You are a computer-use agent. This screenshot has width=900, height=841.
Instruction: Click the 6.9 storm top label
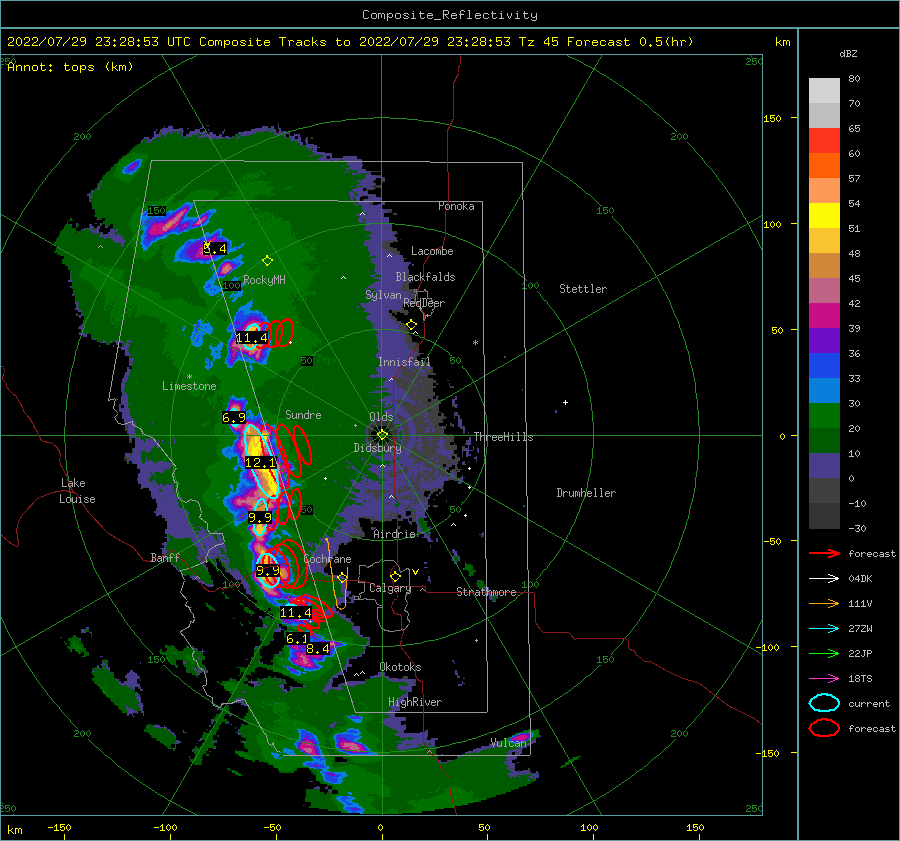coord(234,418)
